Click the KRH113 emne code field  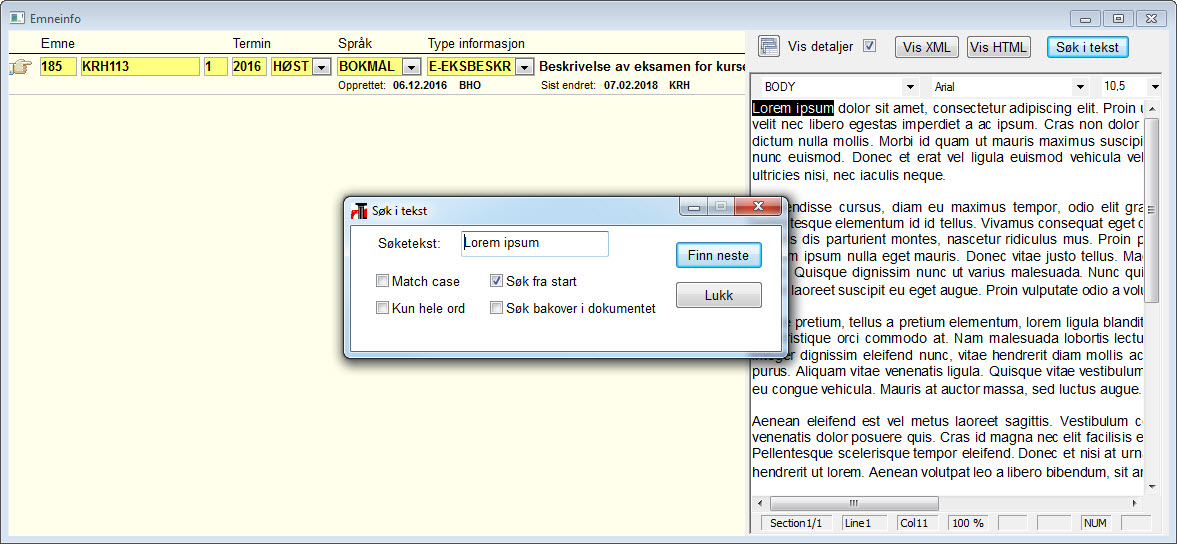click(x=140, y=67)
